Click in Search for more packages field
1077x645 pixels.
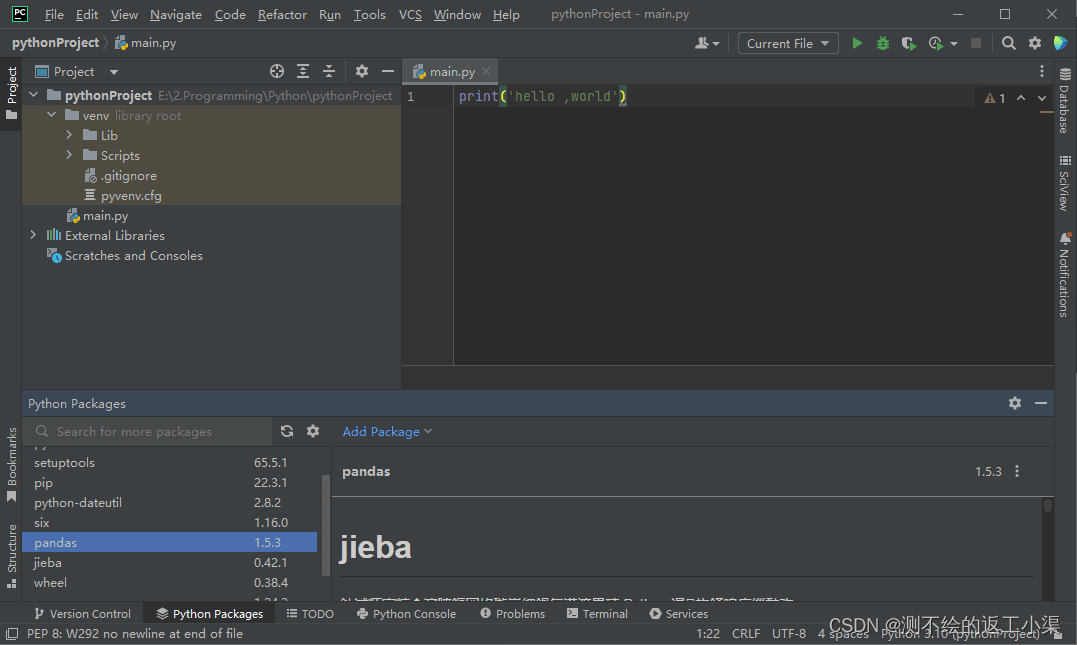pos(148,431)
